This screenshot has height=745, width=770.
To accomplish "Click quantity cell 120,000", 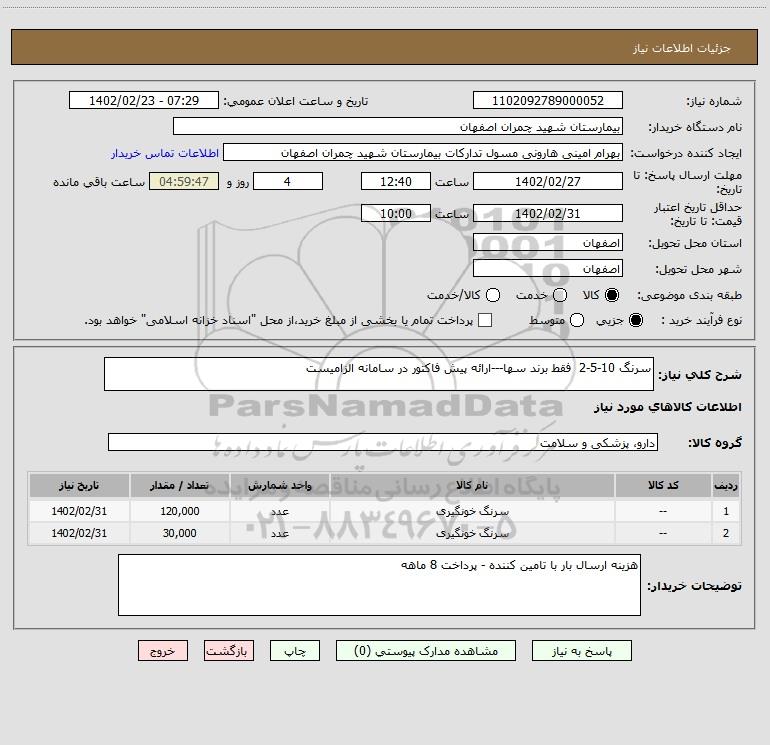I will click(x=180, y=511).
